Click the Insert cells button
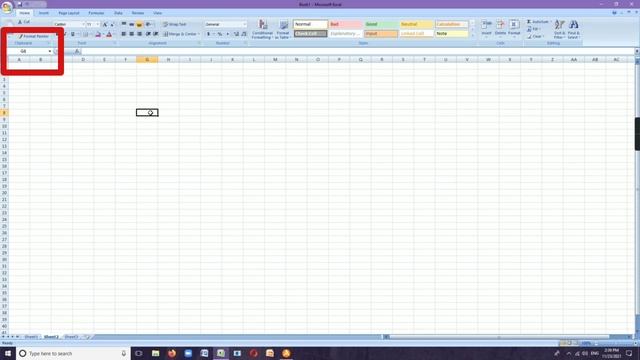640x360 pixels. pyautogui.click(x=487, y=28)
